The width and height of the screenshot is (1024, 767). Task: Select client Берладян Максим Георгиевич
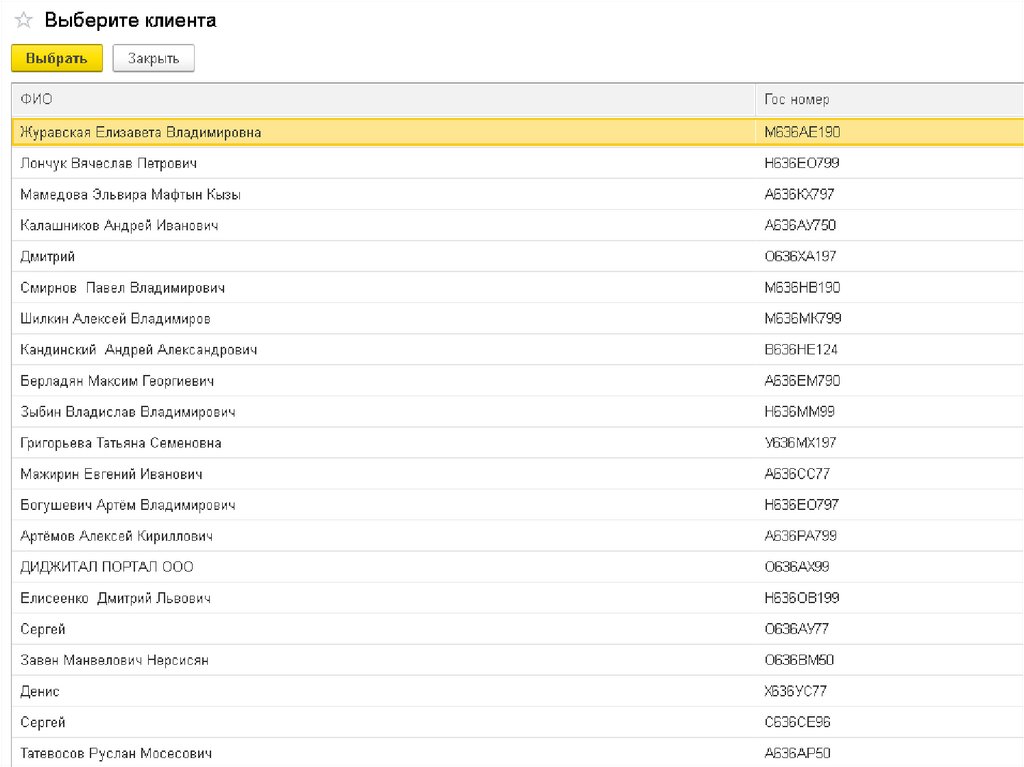tap(117, 381)
